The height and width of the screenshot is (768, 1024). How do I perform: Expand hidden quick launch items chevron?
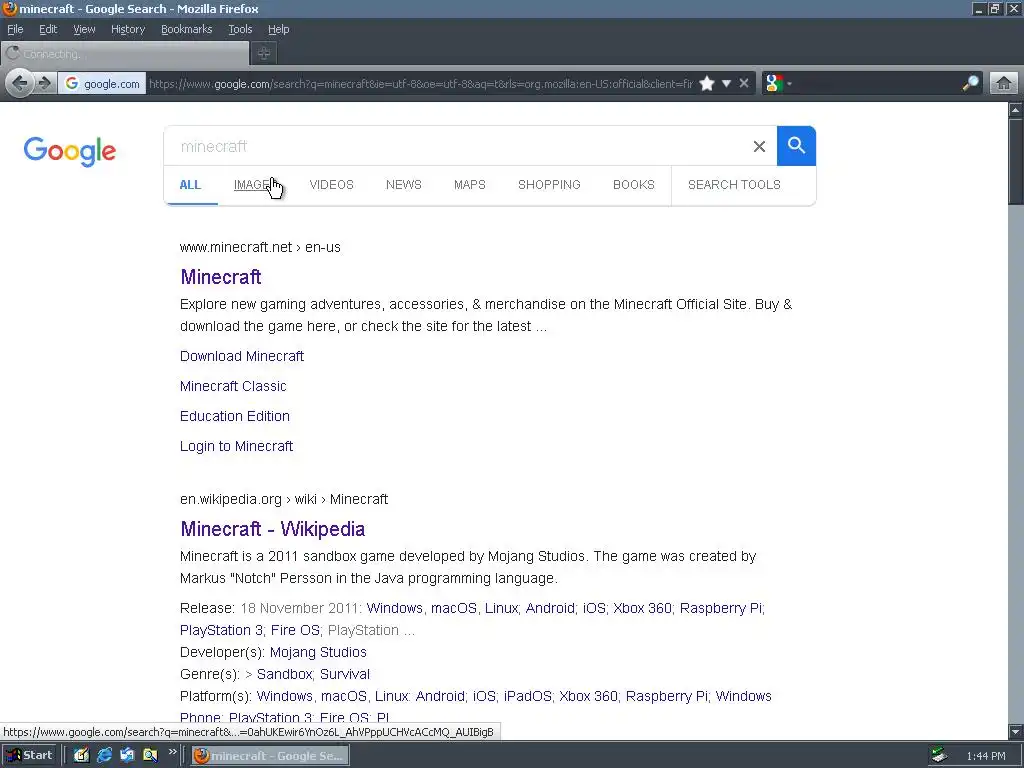coord(172,752)
